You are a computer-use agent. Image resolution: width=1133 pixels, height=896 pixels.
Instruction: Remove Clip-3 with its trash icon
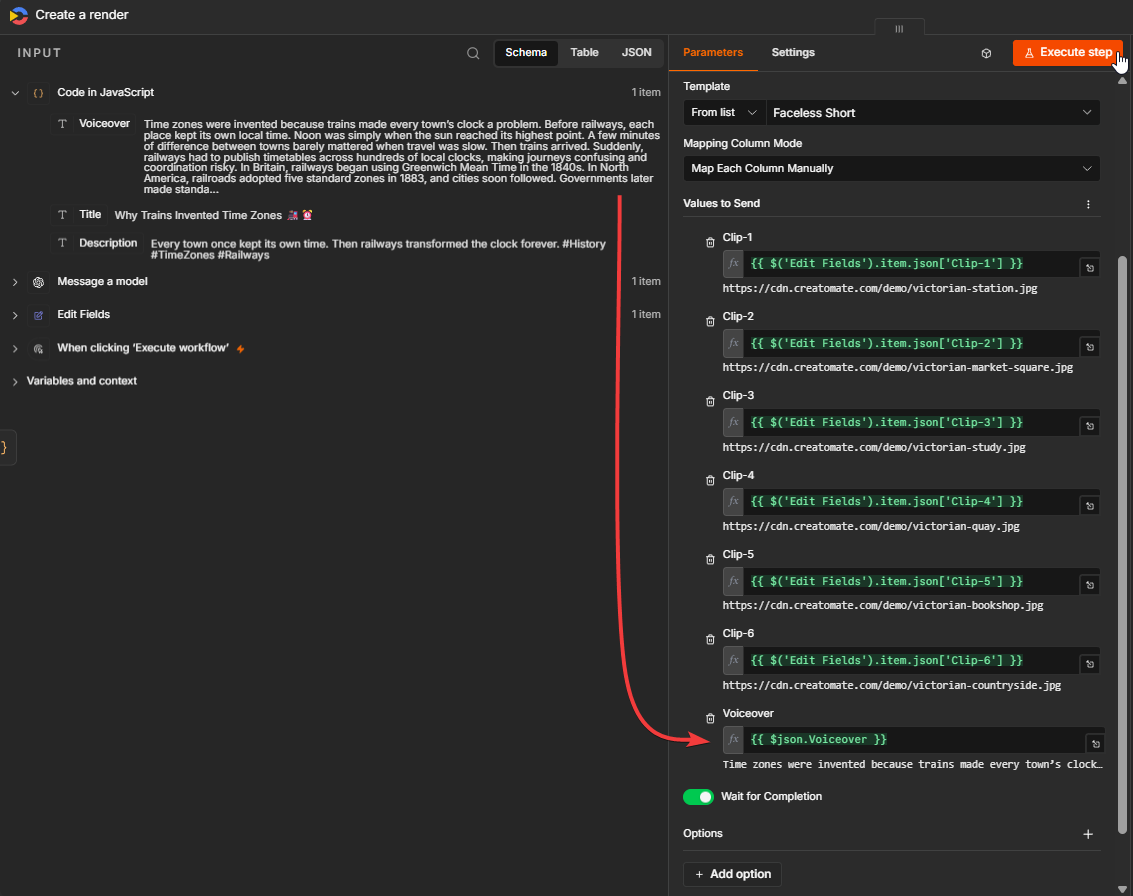(710, 401)
